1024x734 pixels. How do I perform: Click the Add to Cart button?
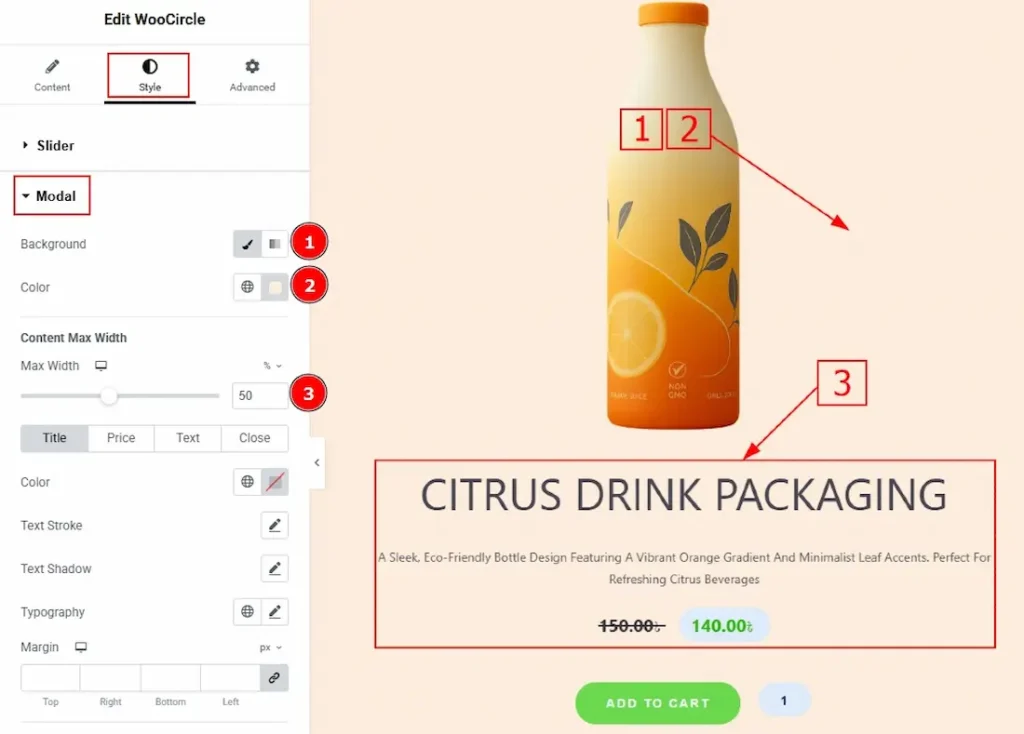(x=657, y=703)
